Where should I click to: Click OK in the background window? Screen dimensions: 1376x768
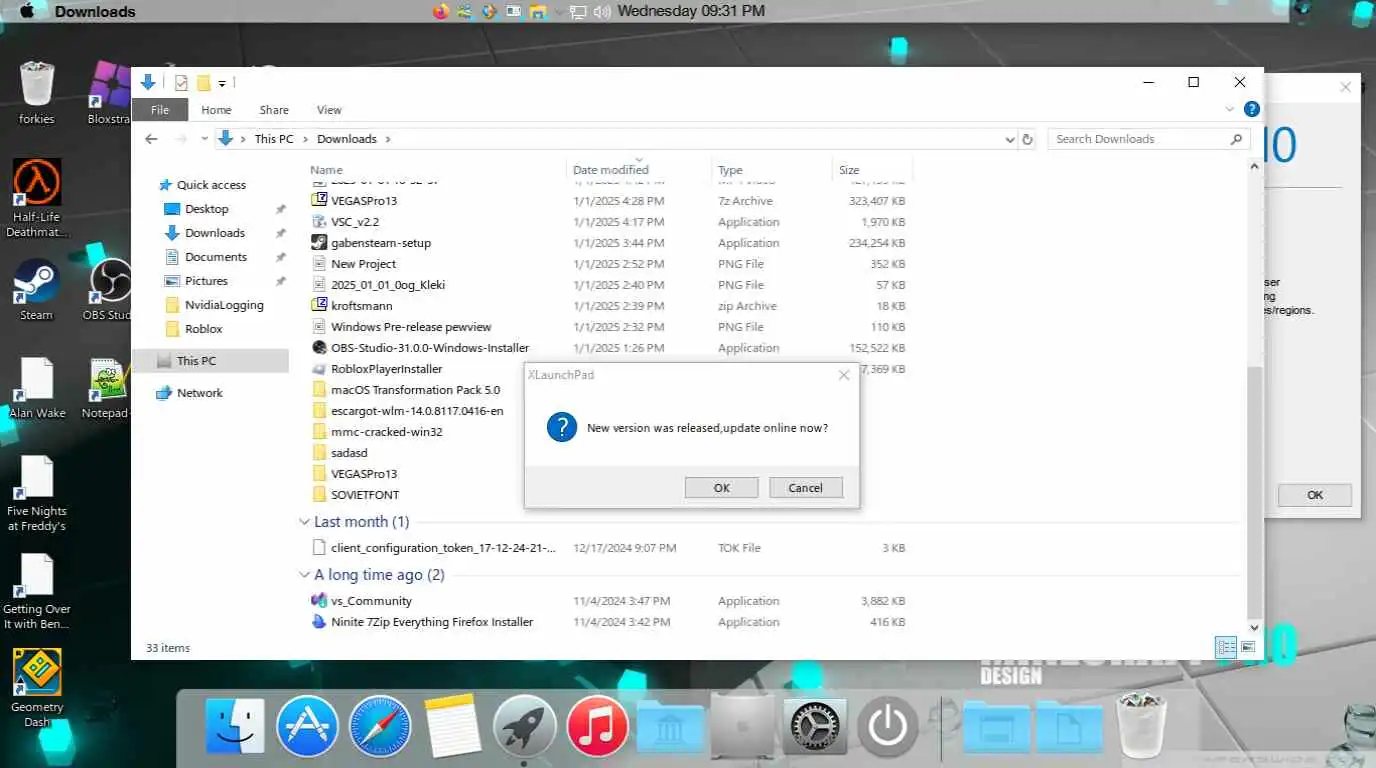(1315, 495)
